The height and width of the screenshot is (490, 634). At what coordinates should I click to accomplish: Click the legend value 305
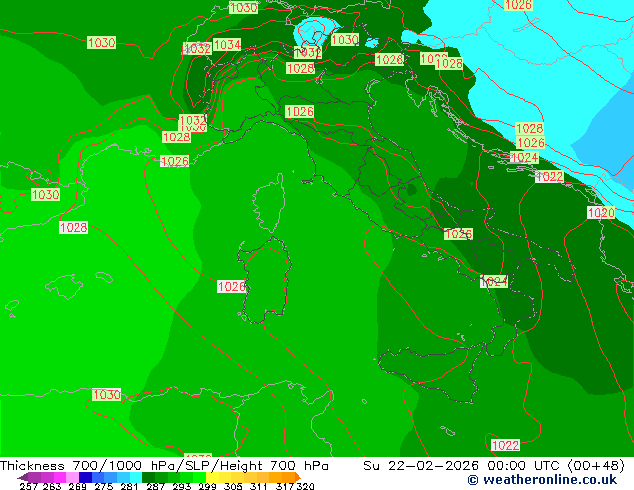[x=232, y=486]
